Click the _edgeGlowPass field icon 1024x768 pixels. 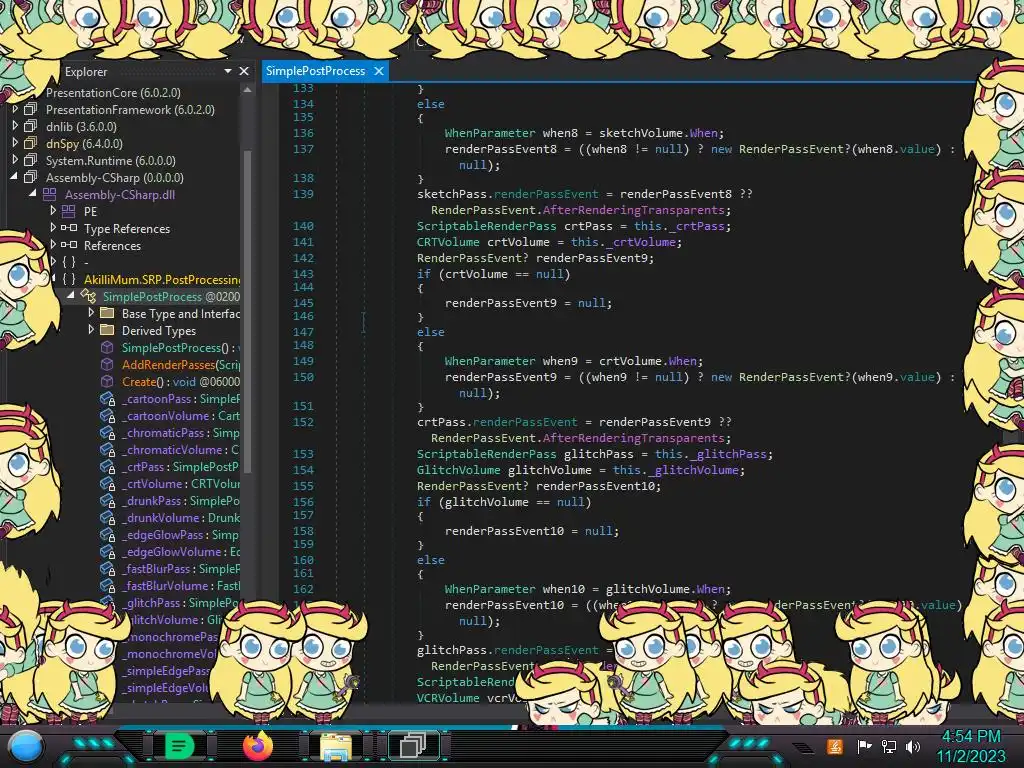pyautogui.click(x=108, y=535)
